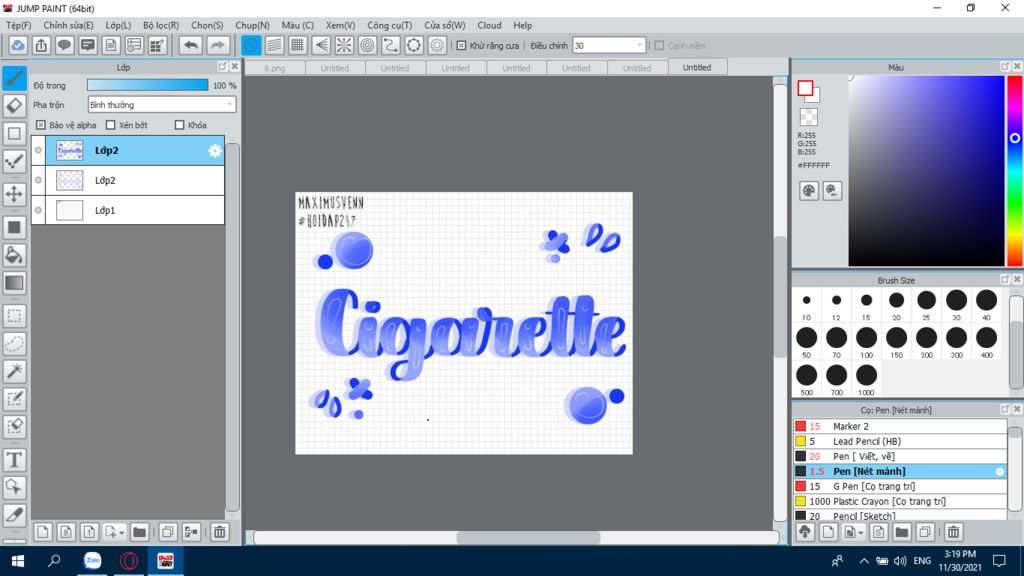Open Windows Start menu
Viewport: 1024px width, 576px height.
click(x=18, y=560)
